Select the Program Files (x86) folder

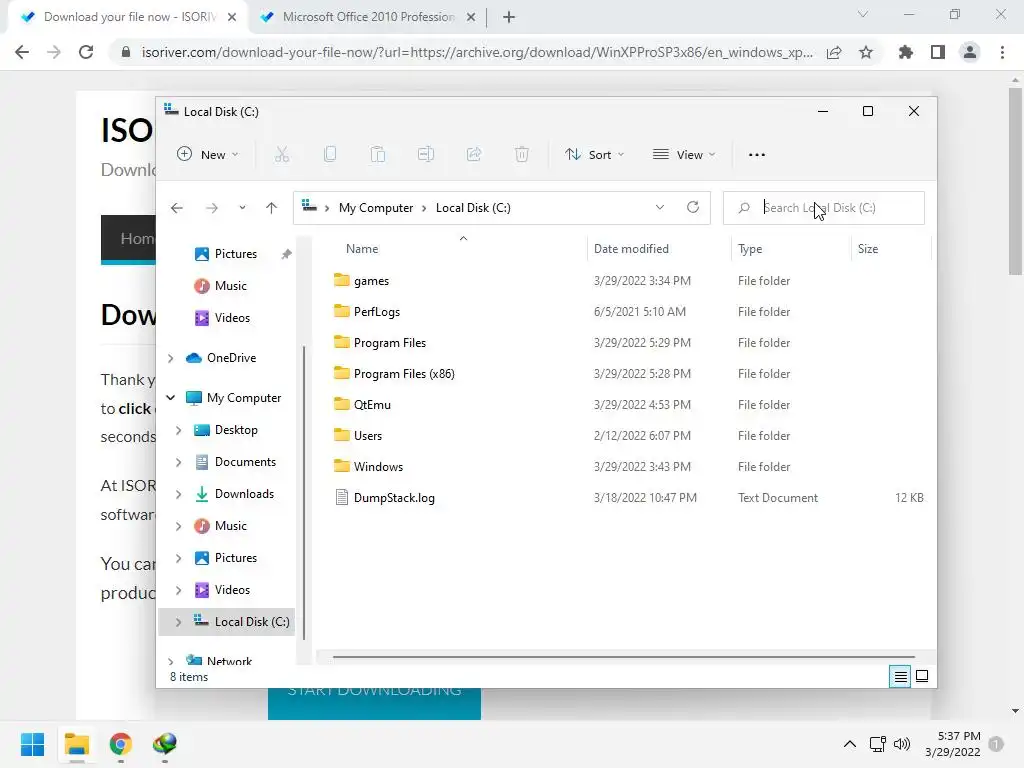pos(404,374)
